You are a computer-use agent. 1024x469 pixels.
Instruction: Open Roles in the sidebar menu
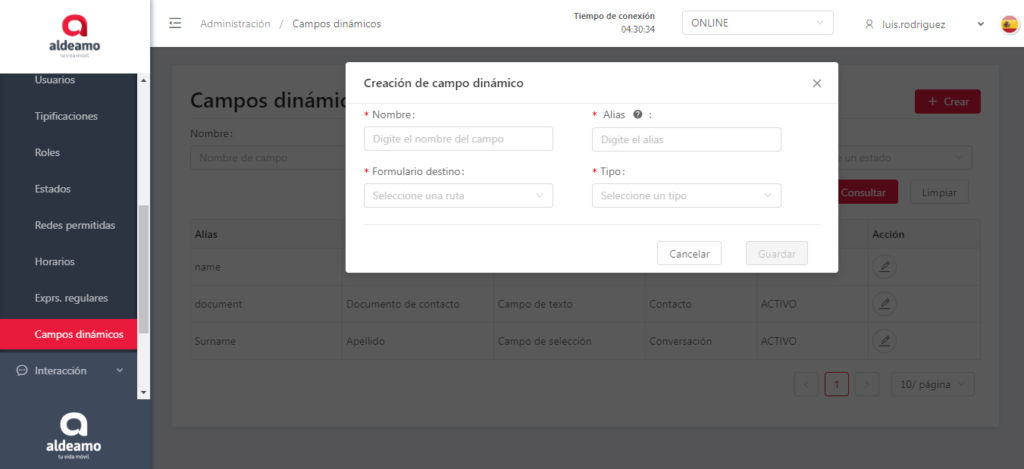48,153
